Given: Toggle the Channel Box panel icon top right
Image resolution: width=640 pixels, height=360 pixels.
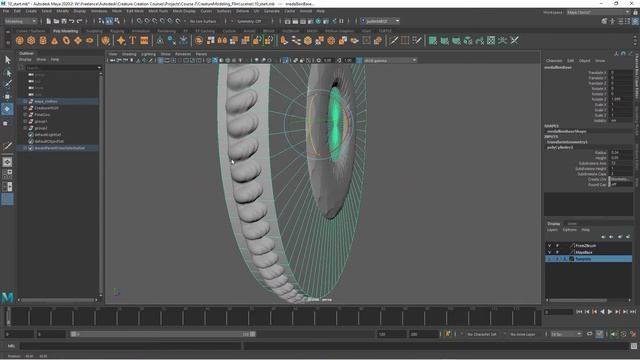Looking at the screenshot, I should tap(635, 21).
